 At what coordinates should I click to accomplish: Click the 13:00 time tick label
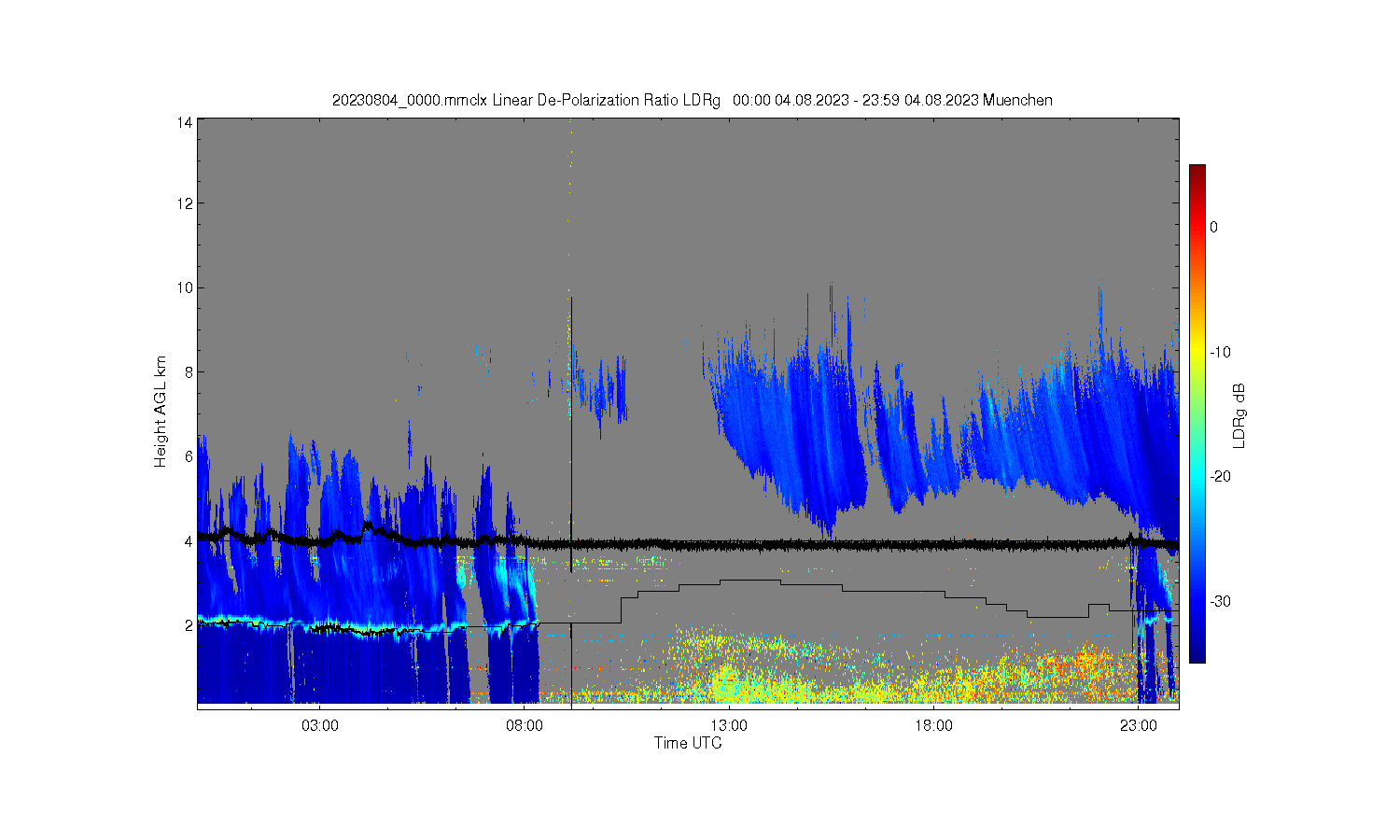coord(729,726)
